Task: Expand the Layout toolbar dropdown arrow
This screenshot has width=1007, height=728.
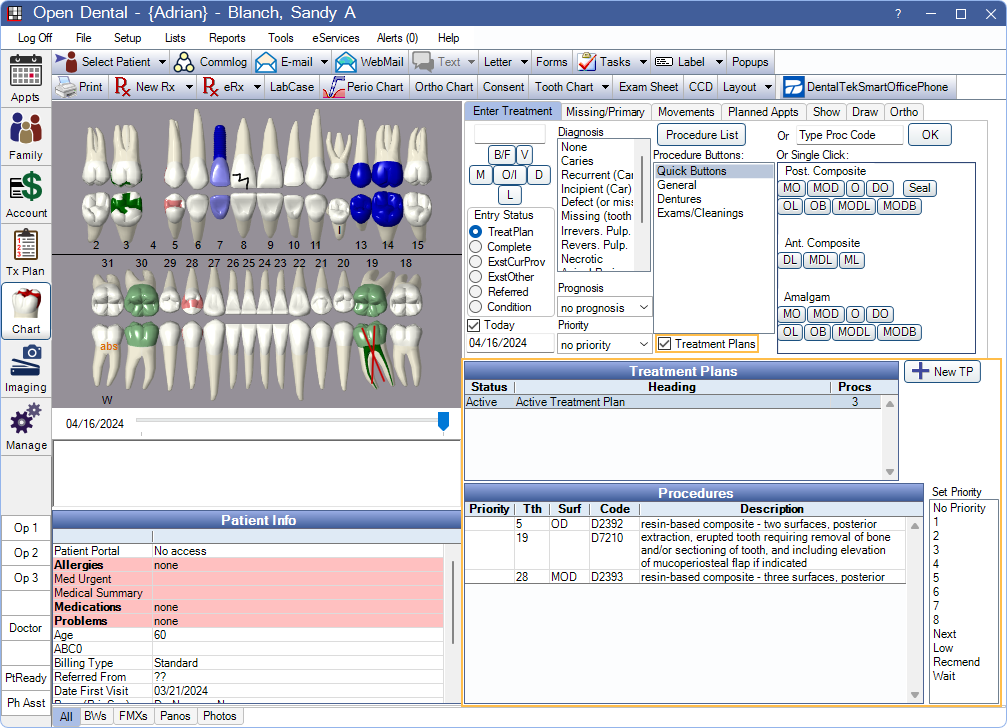Action: 768,87
